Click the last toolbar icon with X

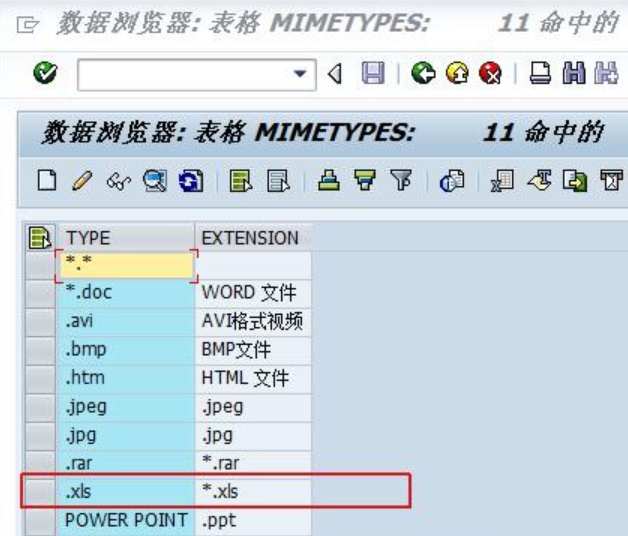(x=611, y=180)
